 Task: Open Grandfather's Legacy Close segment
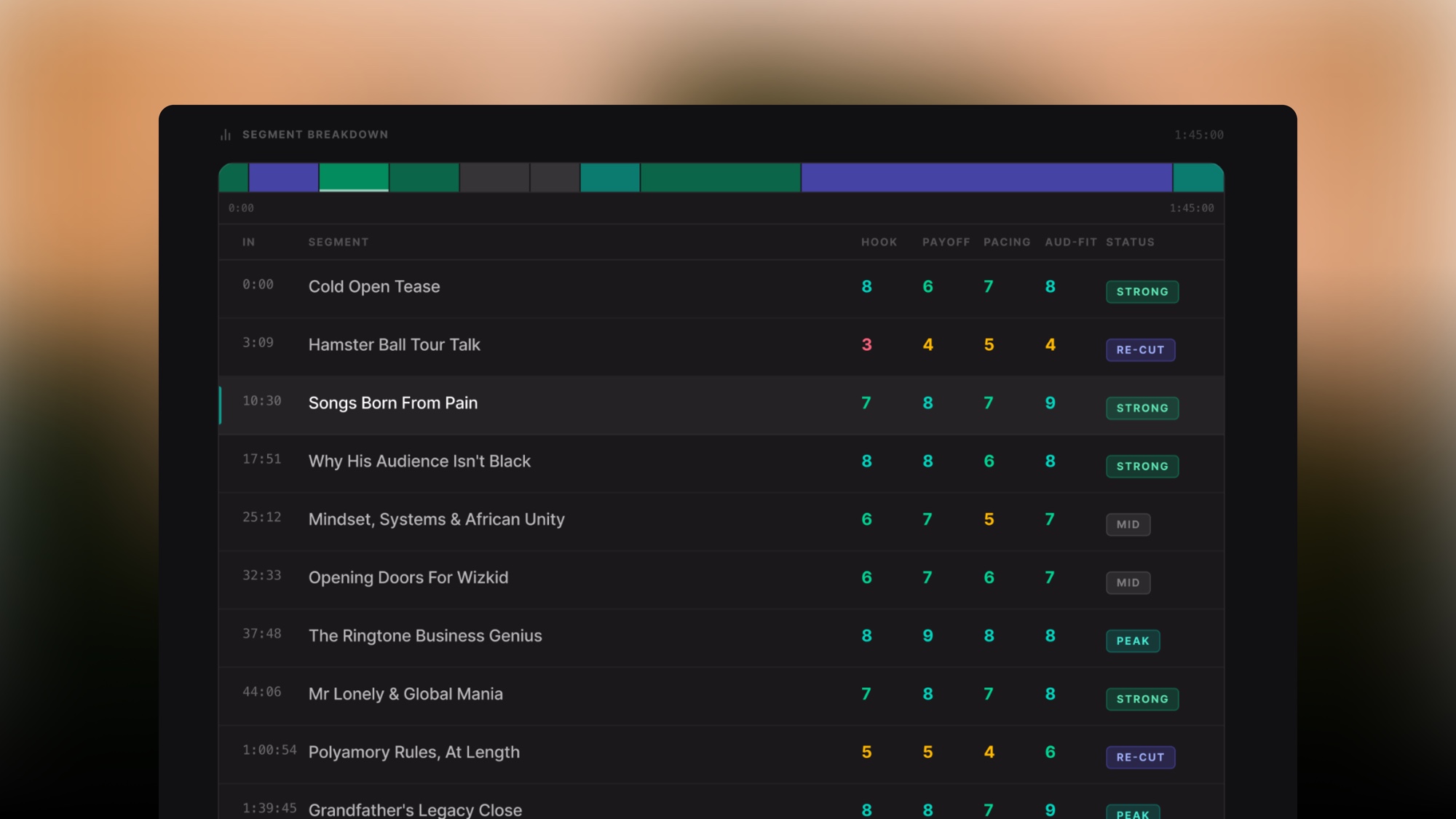[x=415, y=810]
